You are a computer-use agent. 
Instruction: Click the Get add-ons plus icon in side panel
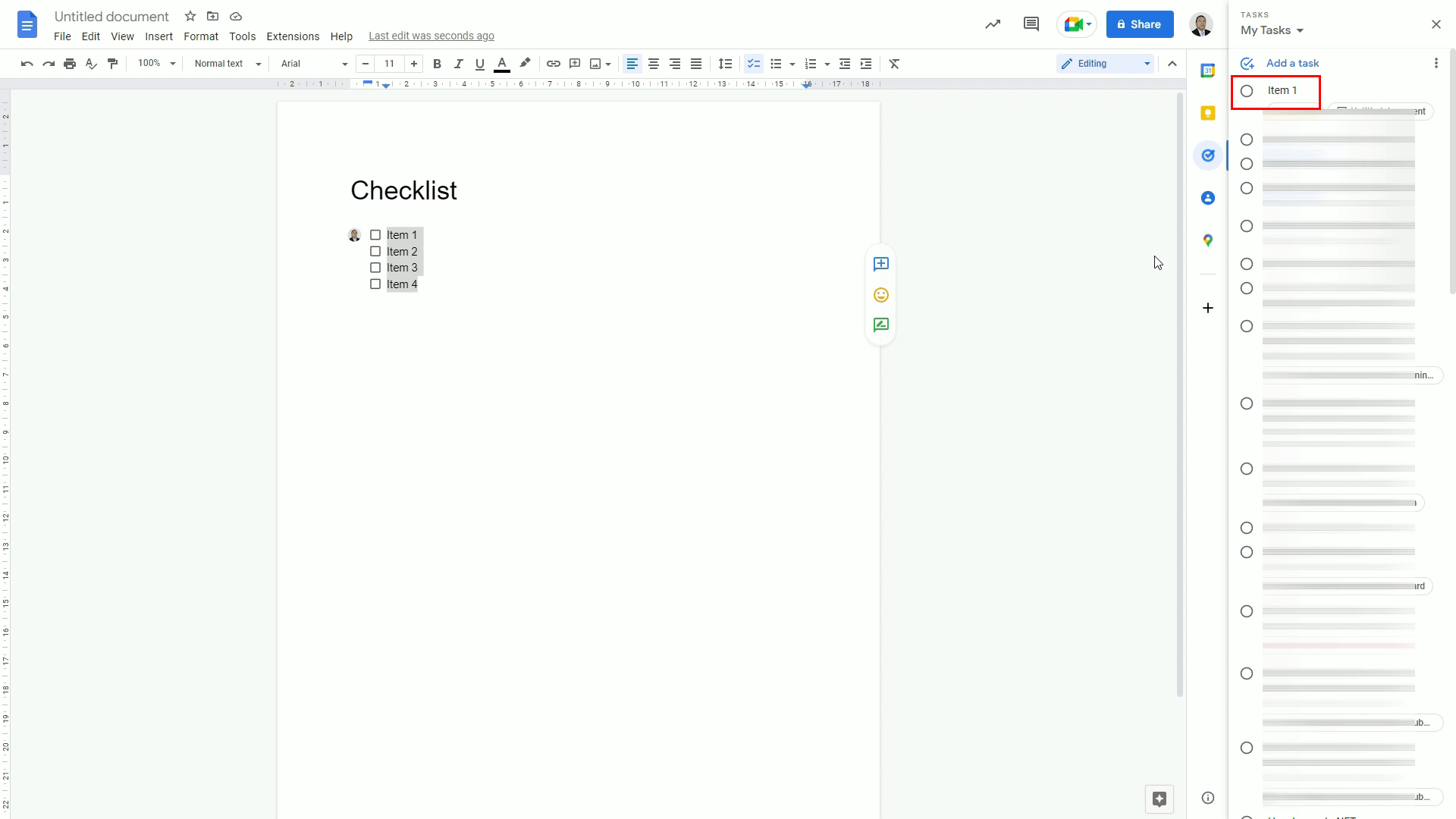[1207, 308]
